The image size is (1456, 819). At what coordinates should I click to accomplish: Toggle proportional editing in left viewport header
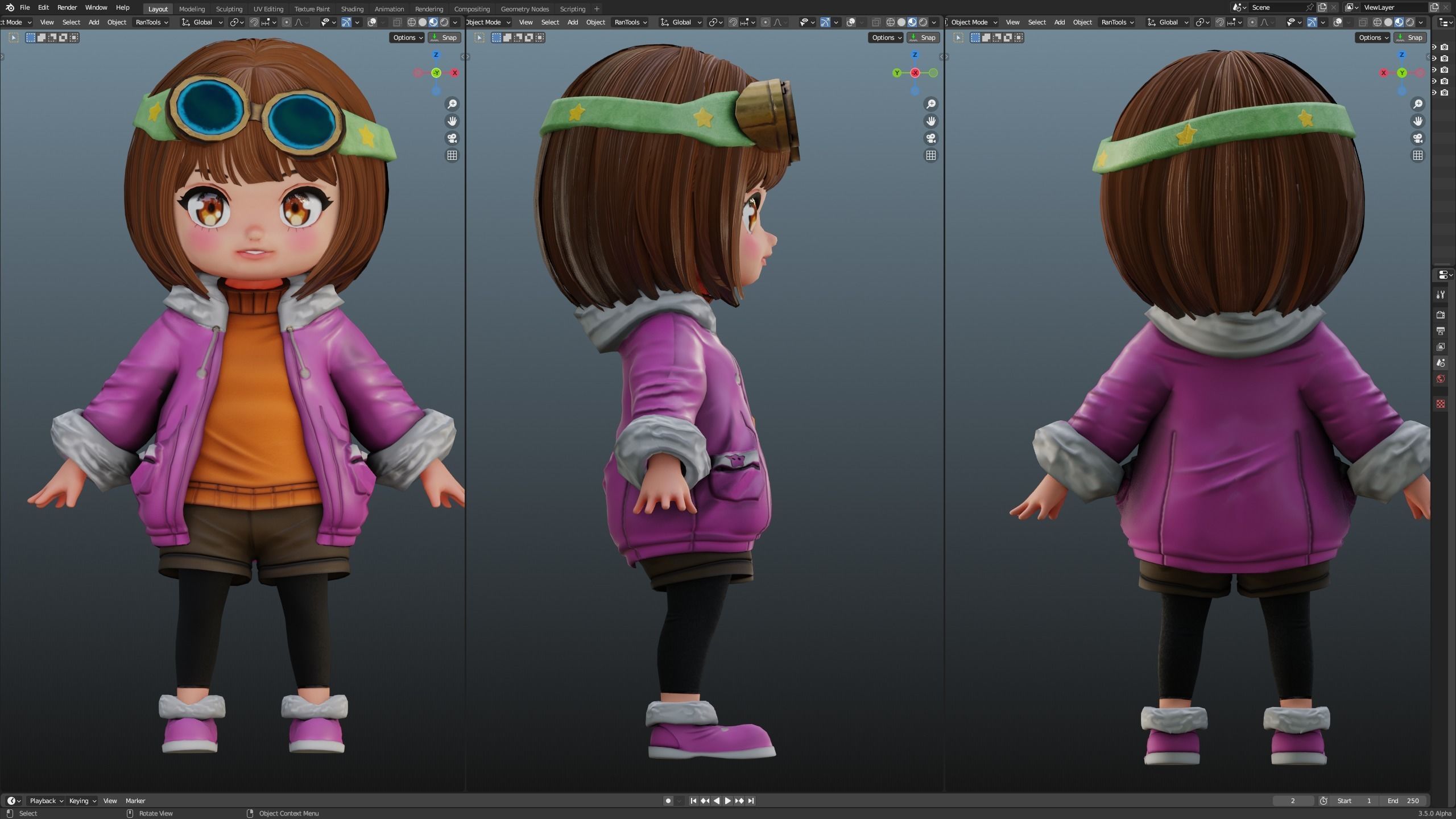tap(287, 22)
